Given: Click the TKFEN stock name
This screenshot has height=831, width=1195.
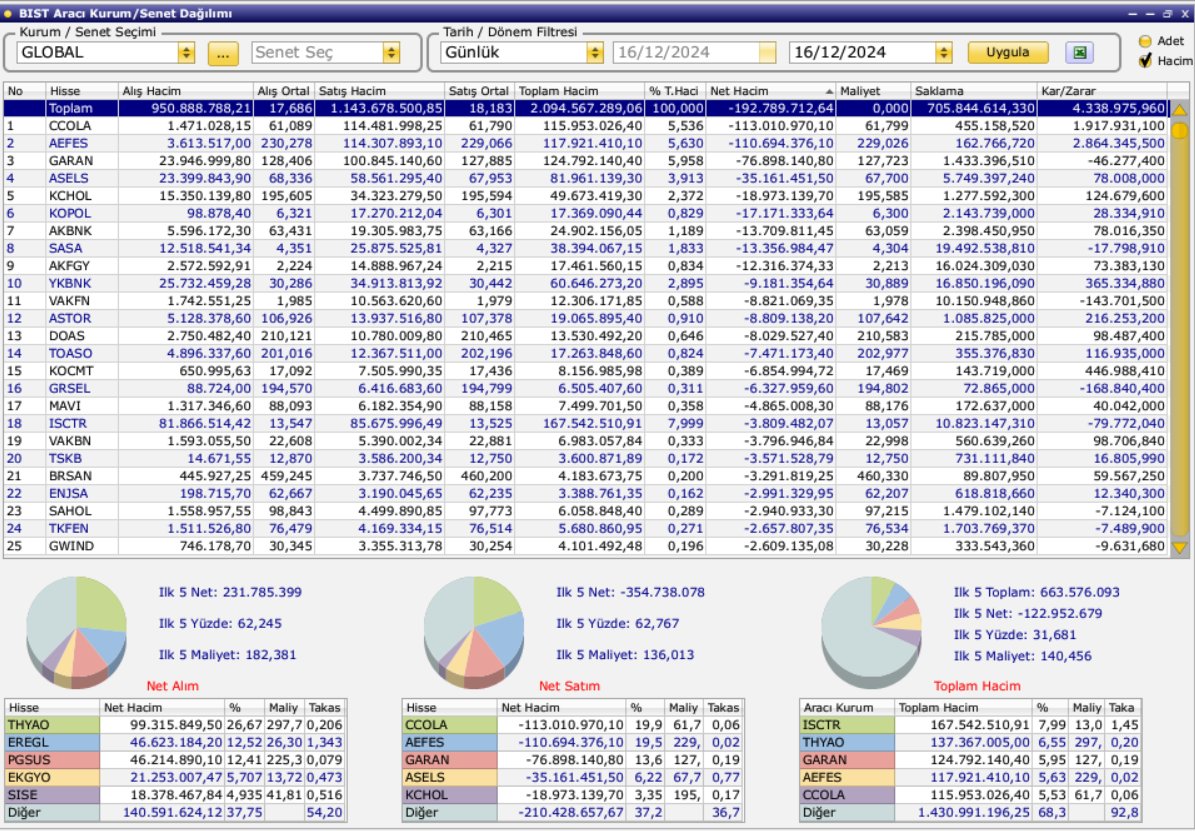Looking at the screenshot, I should coord(69,529).
